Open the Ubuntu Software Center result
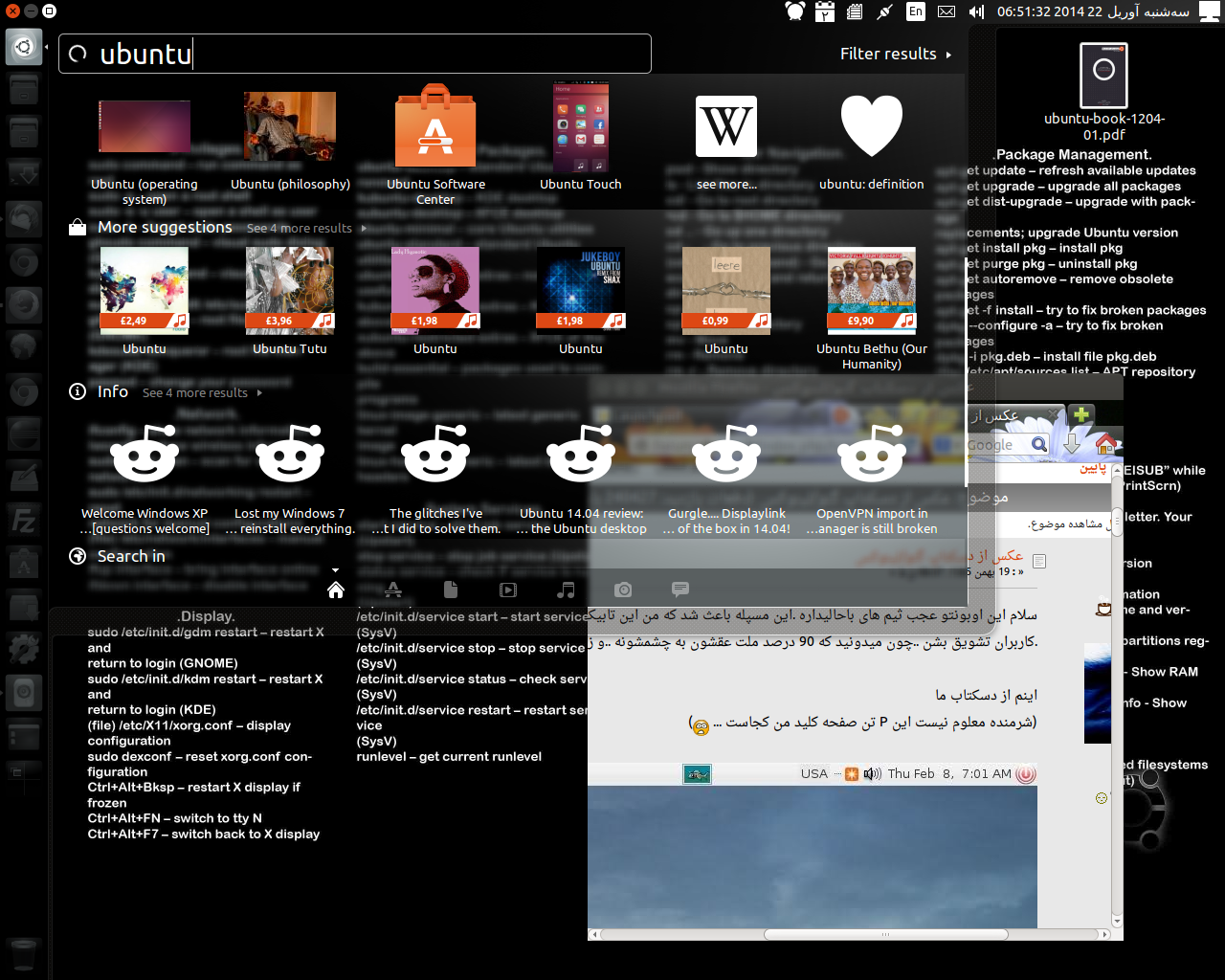 point(435,144)
